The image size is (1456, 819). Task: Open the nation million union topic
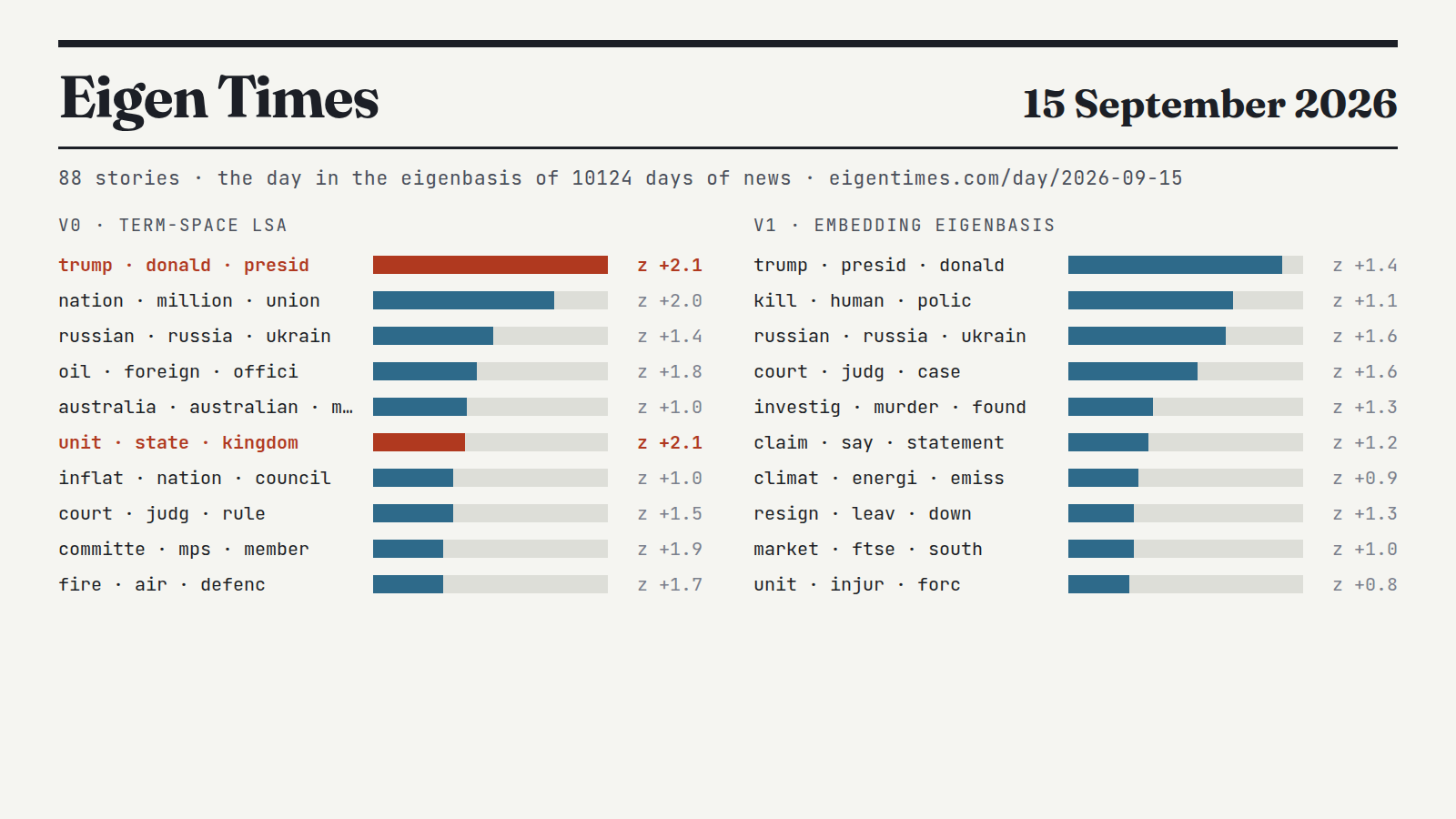click(189, 300)
